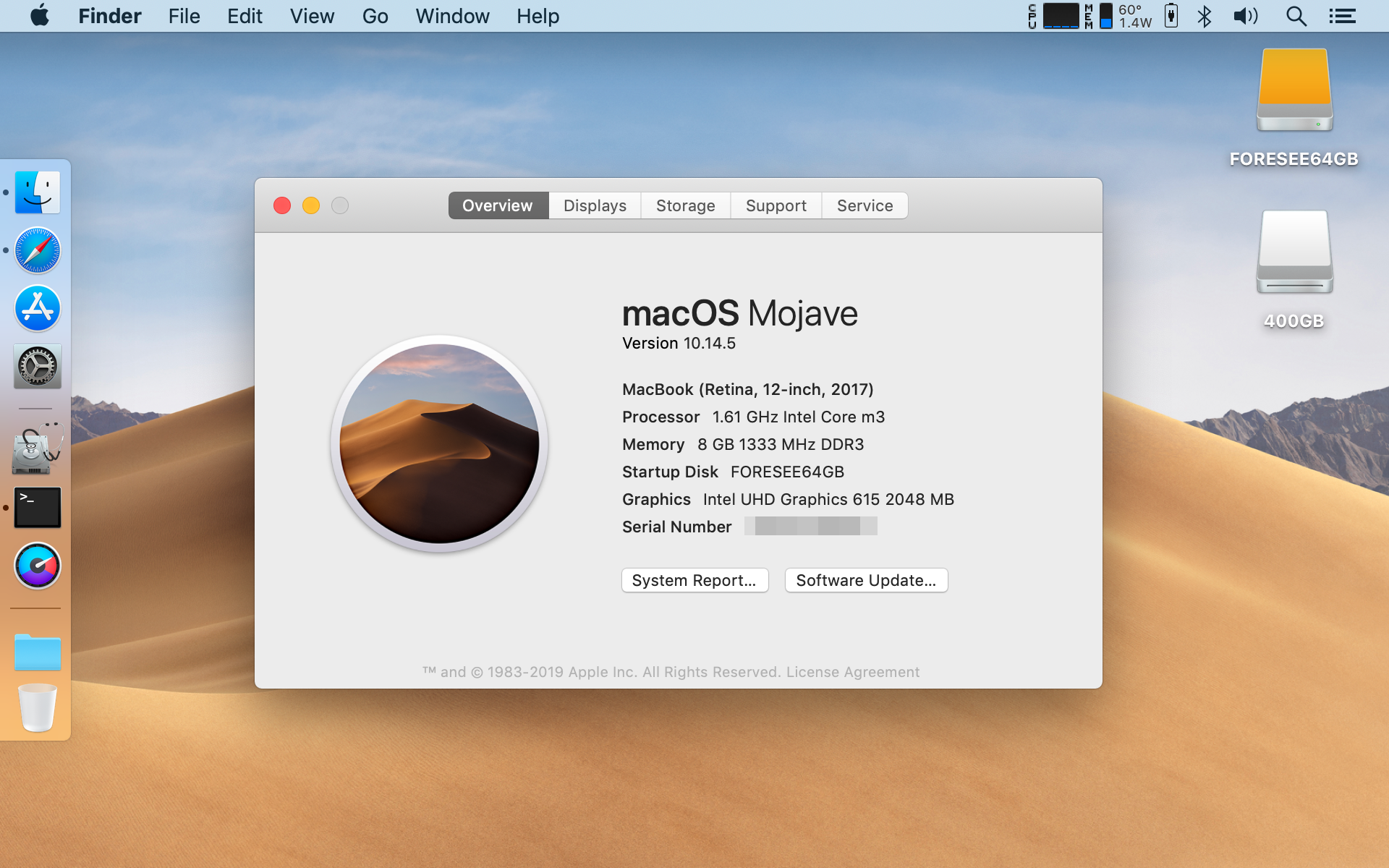Open the View menu
This screenshot has width=1389, height=868.
312,16
